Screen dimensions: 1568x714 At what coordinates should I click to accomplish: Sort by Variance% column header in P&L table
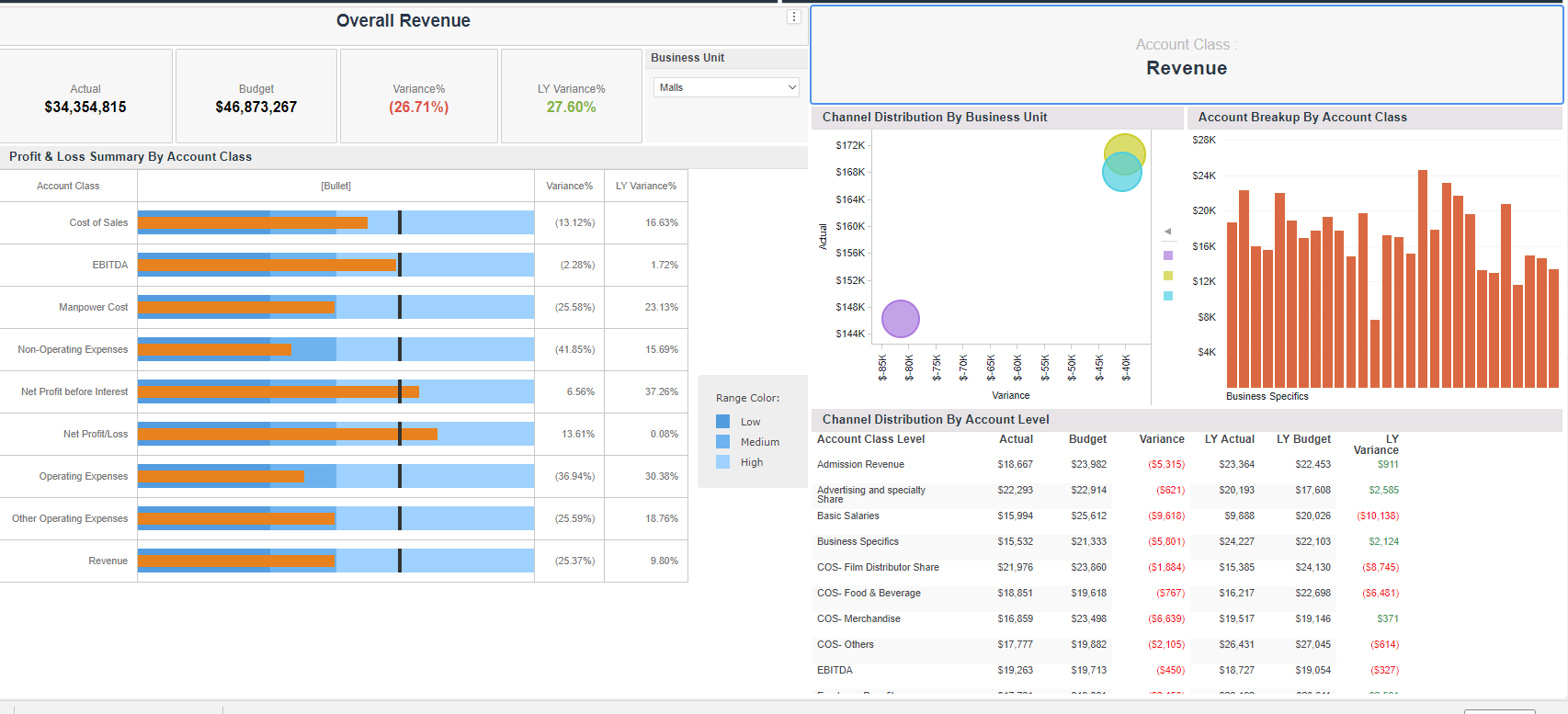[569, 186]
